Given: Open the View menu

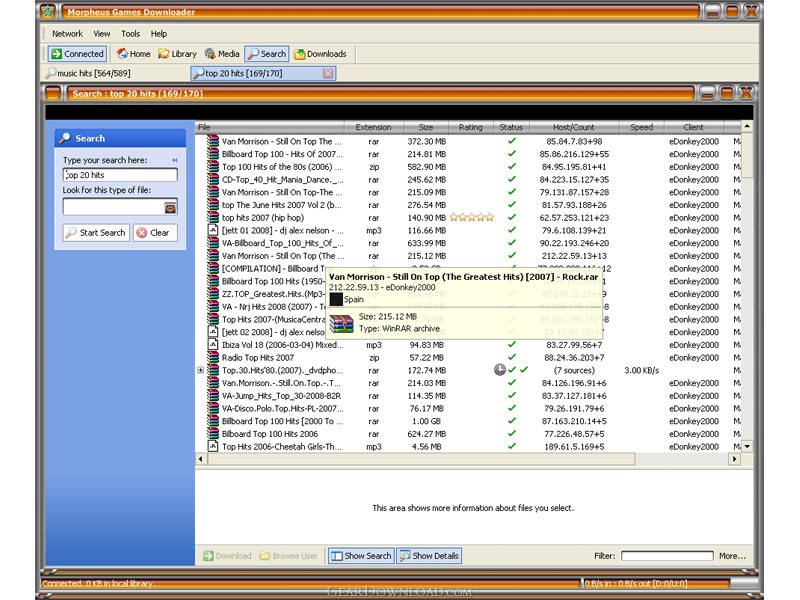Looking at the screenshot, I should click(x=102, y=34).
